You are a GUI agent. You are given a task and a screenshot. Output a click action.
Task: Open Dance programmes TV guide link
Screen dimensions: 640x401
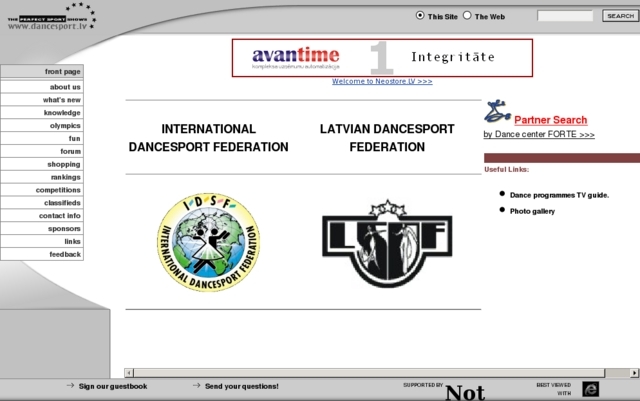[x=559, y=195]
